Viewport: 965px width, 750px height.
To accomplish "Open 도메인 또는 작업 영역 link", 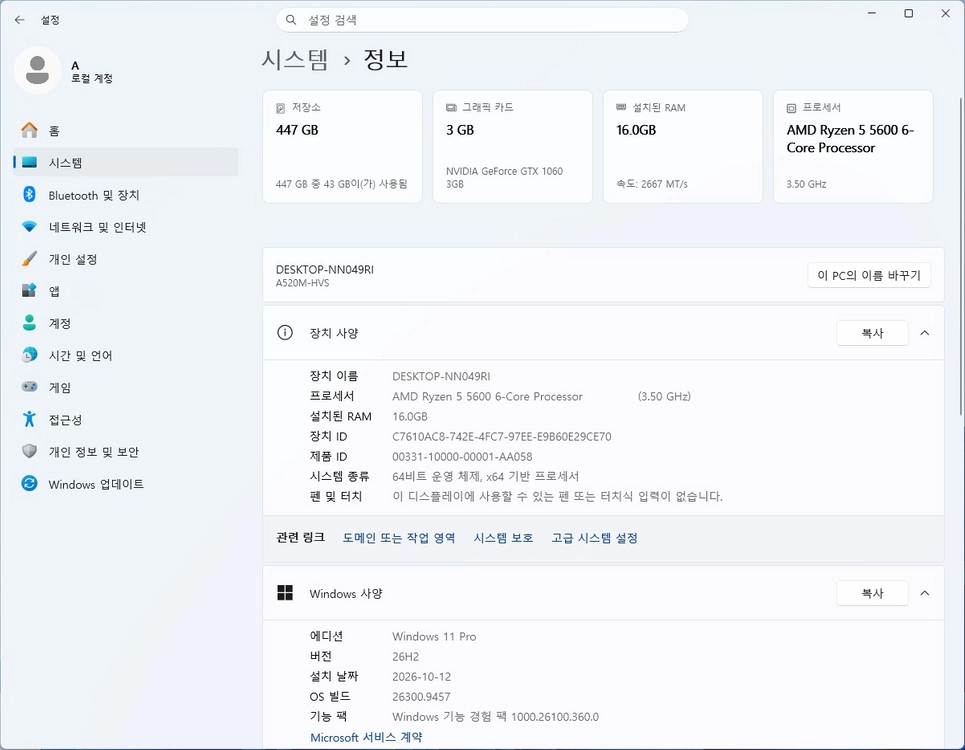I will [399, 538].
